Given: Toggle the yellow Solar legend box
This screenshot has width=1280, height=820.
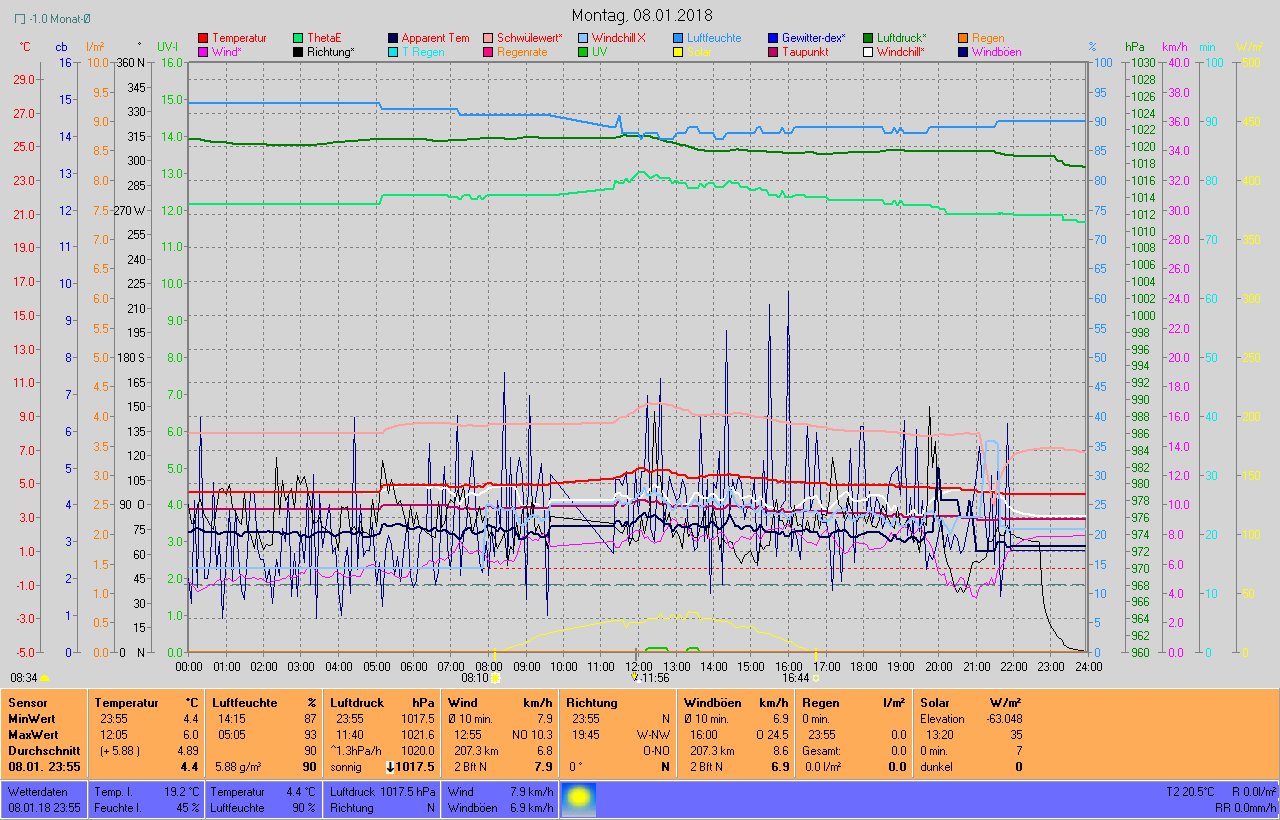Looking at the screenshot, I should 678,52.
